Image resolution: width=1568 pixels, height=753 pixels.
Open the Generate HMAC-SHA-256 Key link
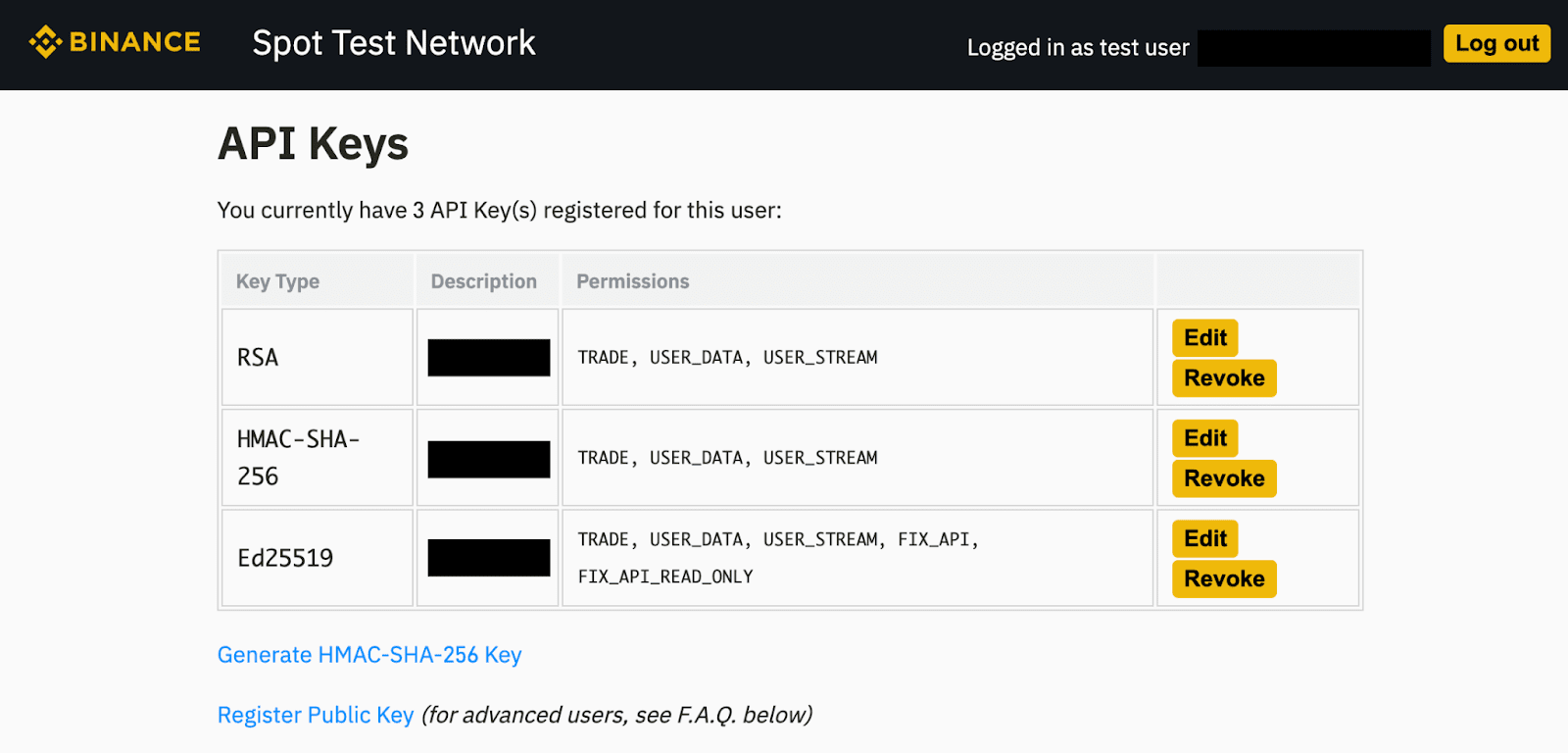369,655
